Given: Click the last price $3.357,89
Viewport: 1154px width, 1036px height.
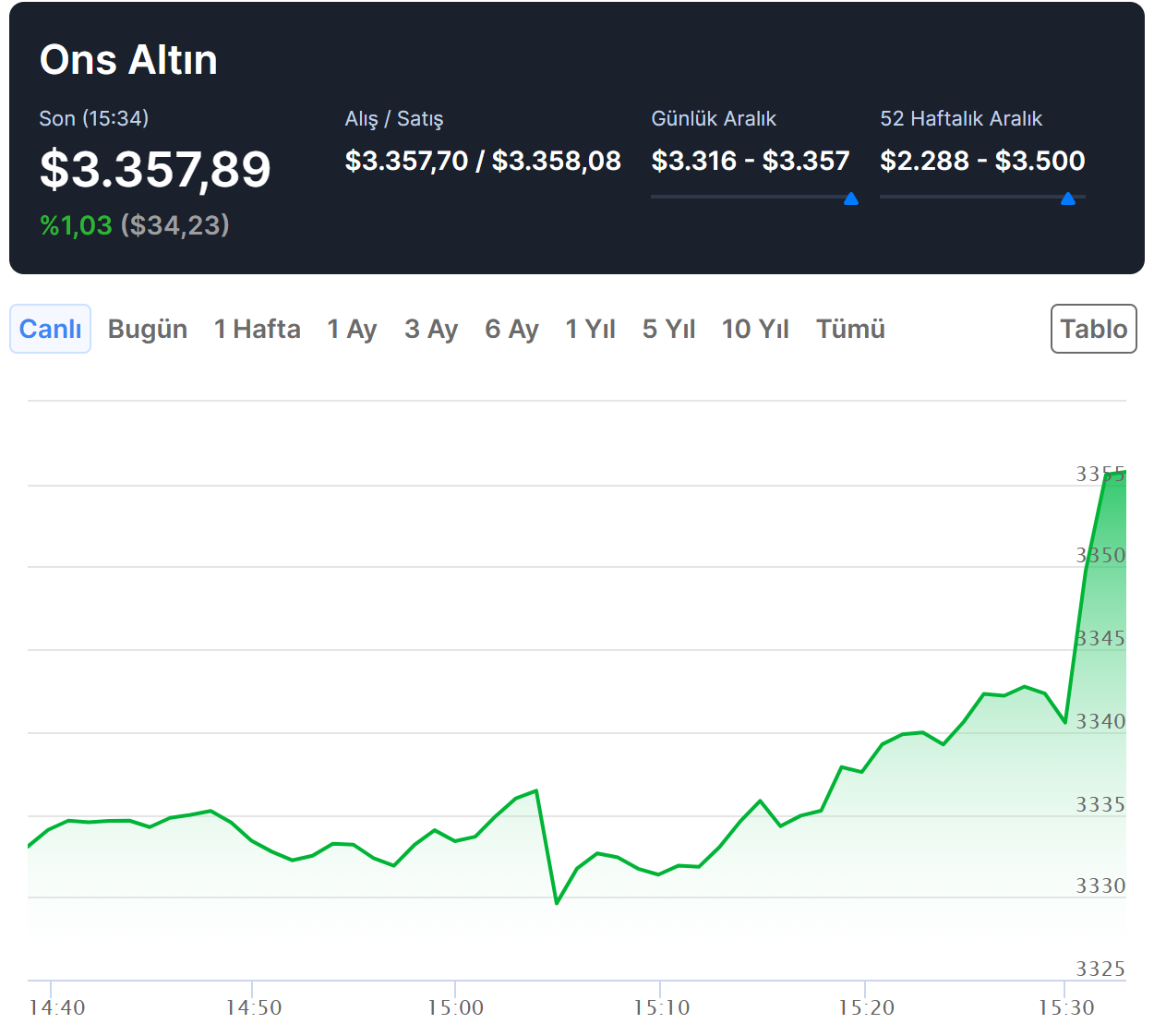Looking at the screenshot, I should coord(155,170).
